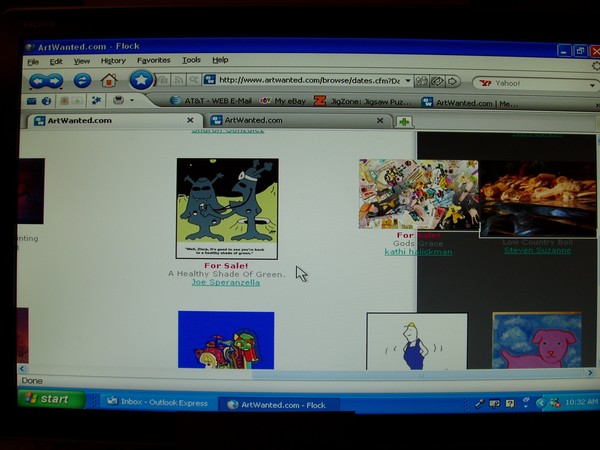Click the printer icon in the toolbar
The image size is (600, 450).
pyautogui.click(x=118, y=100)
